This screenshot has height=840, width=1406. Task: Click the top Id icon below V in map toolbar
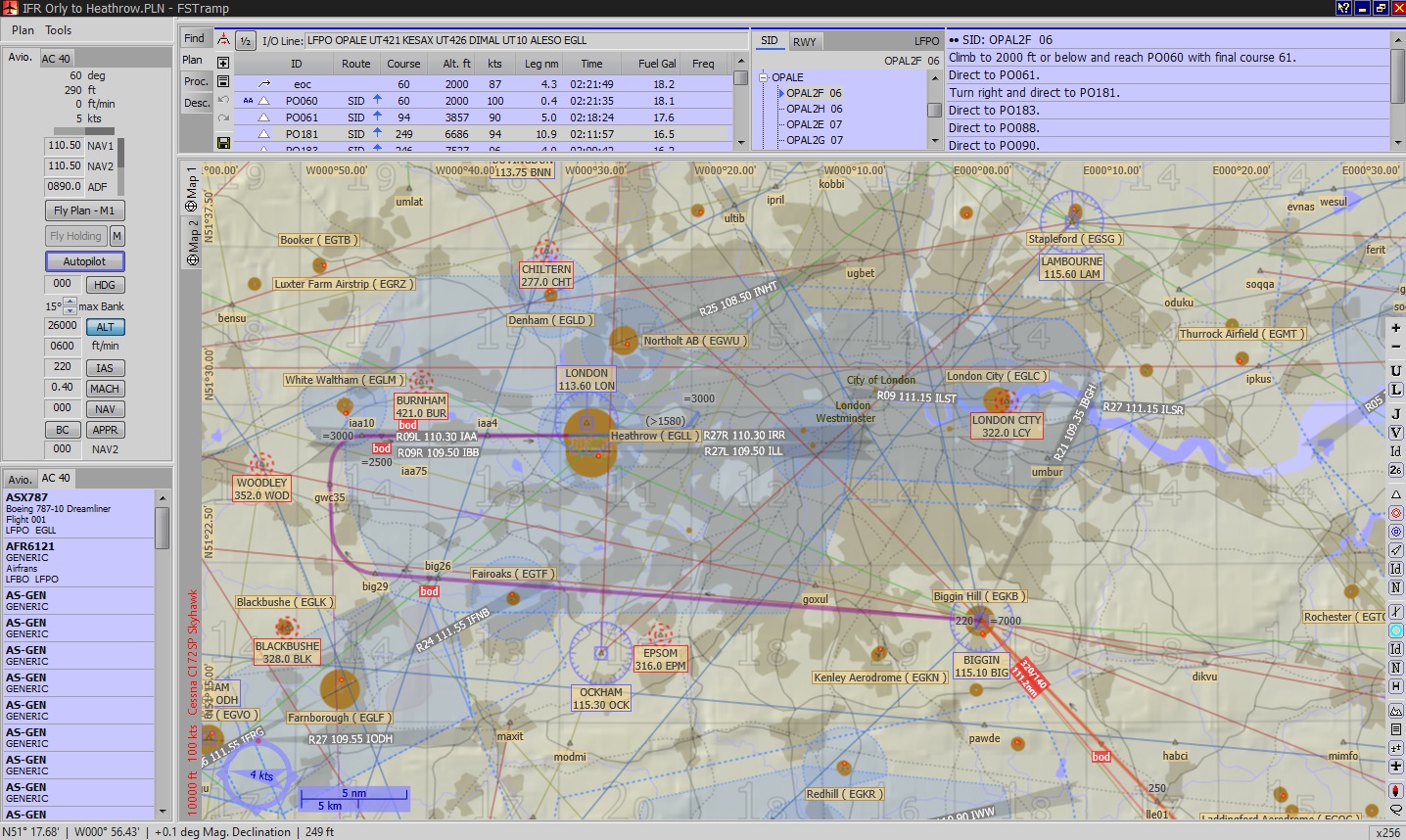[x=1396, y=451]
